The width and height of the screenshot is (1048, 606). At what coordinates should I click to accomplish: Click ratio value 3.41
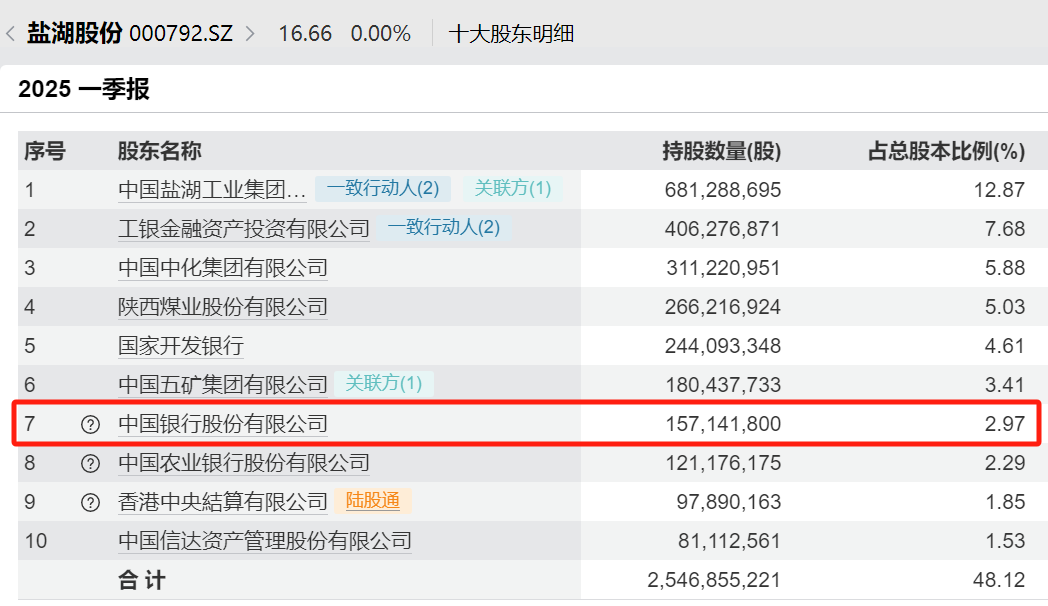point(1005,385)
